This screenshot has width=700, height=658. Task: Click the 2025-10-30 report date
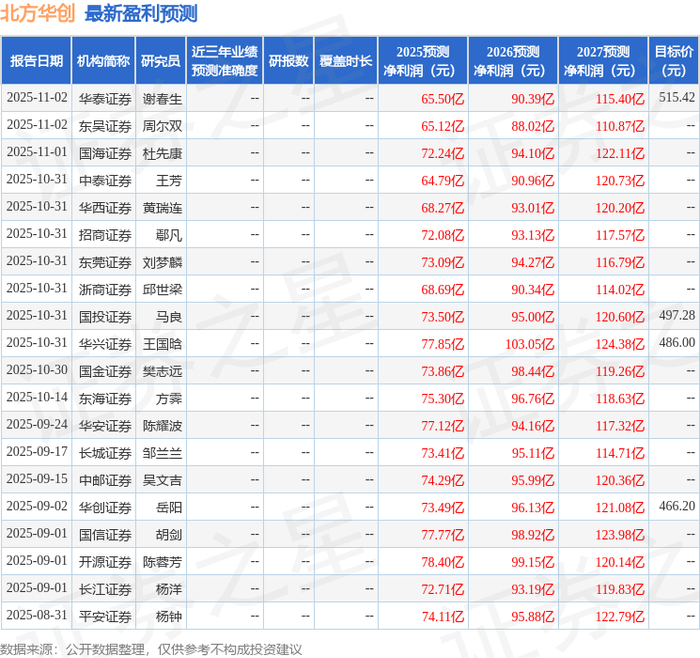(x=37, y=370)
